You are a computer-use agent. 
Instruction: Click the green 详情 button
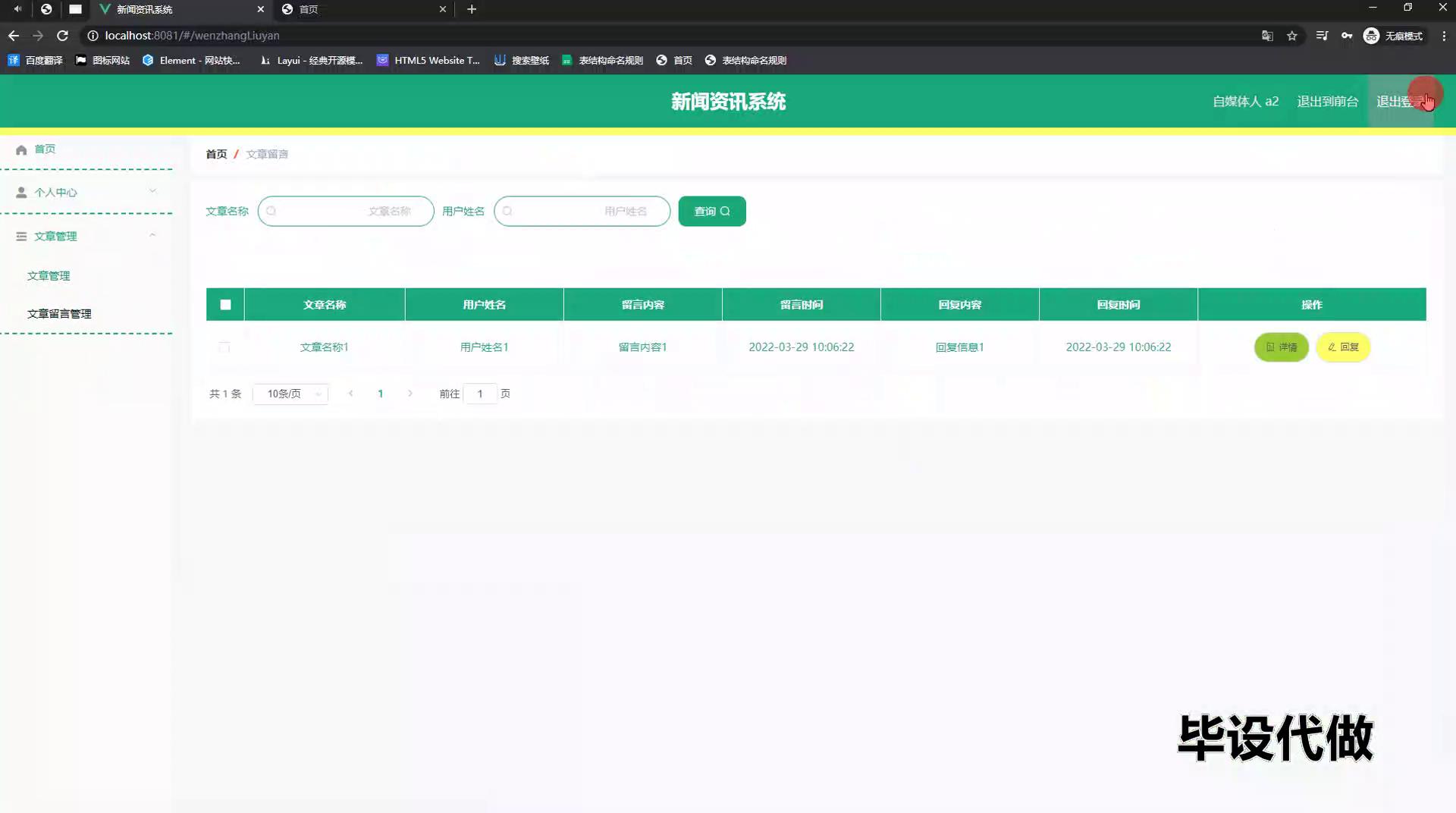(x=1281, y=347)
